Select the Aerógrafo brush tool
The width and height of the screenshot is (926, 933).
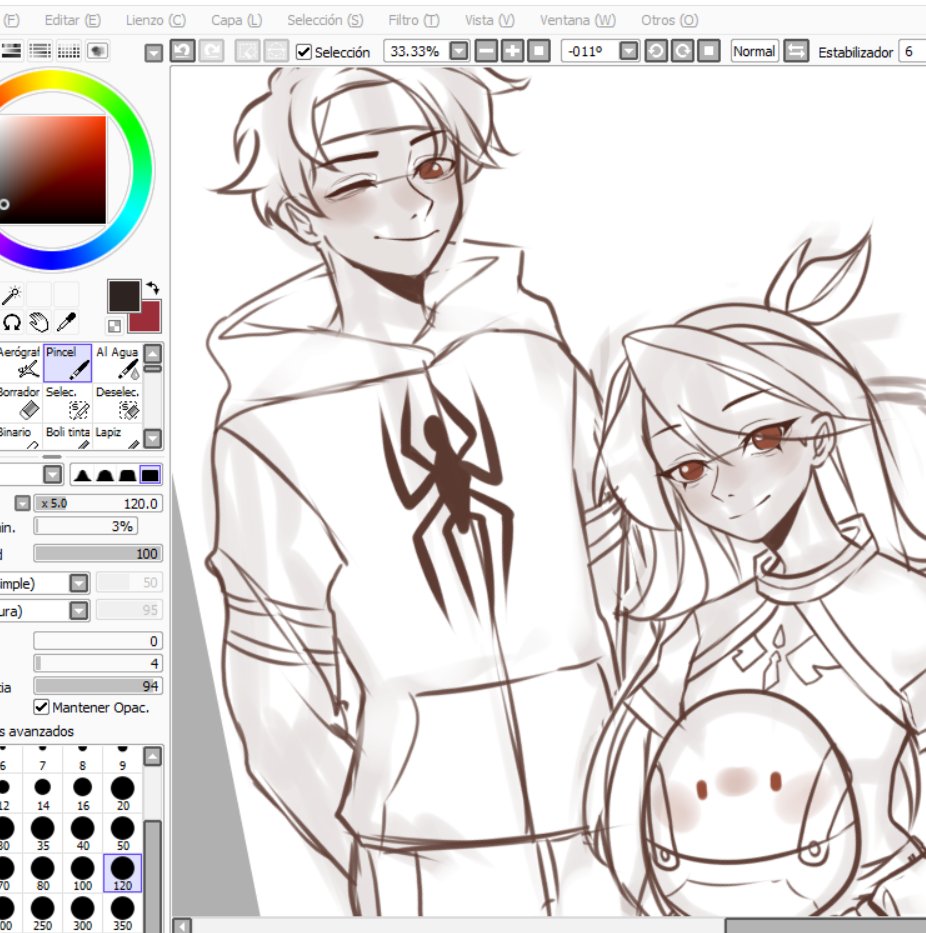20,362
